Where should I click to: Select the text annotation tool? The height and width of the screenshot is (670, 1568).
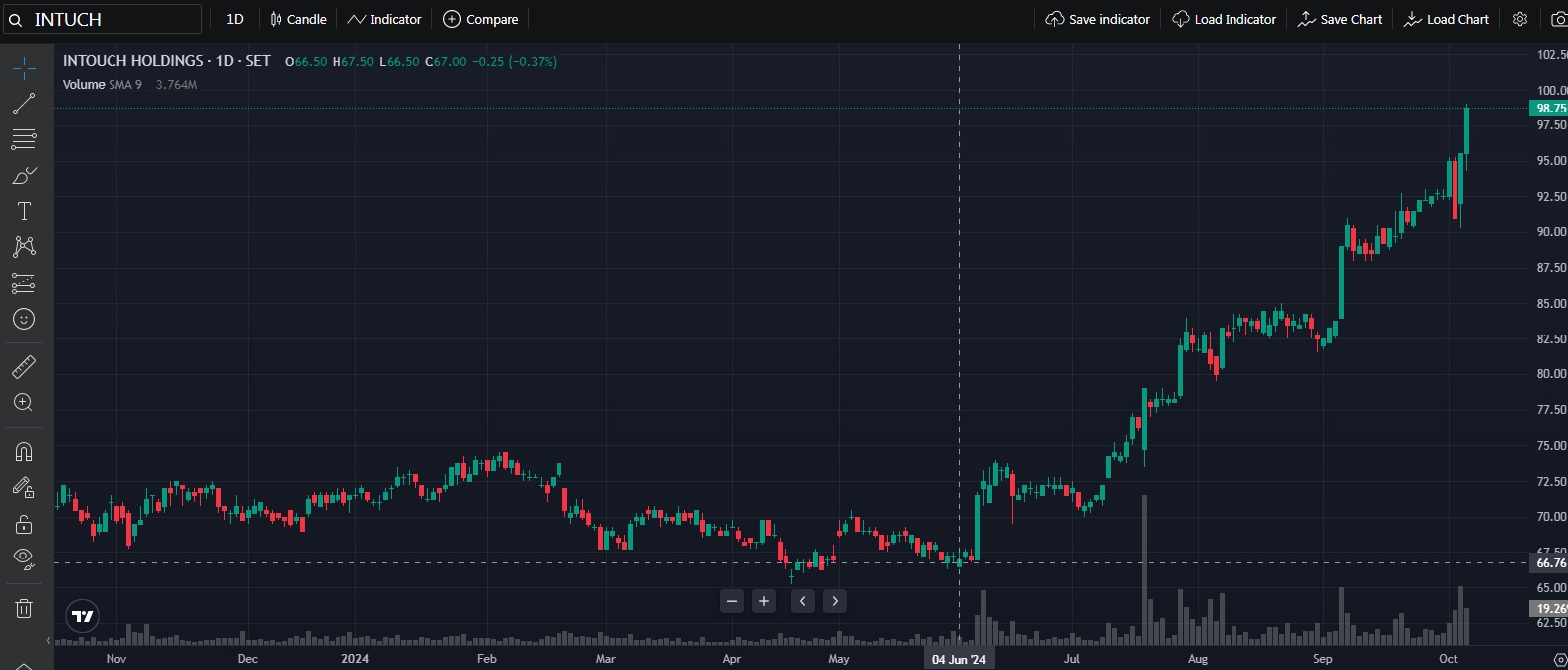24,211
